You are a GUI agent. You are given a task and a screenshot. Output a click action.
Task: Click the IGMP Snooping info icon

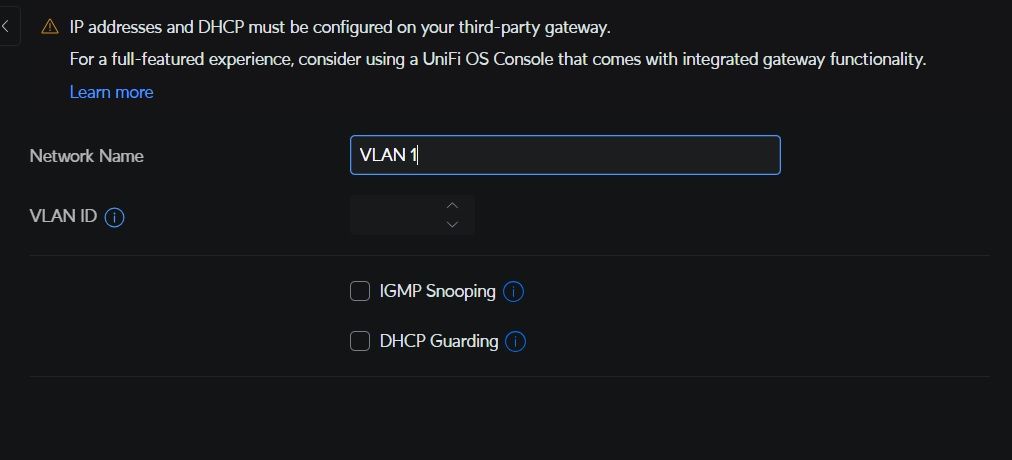514,292
